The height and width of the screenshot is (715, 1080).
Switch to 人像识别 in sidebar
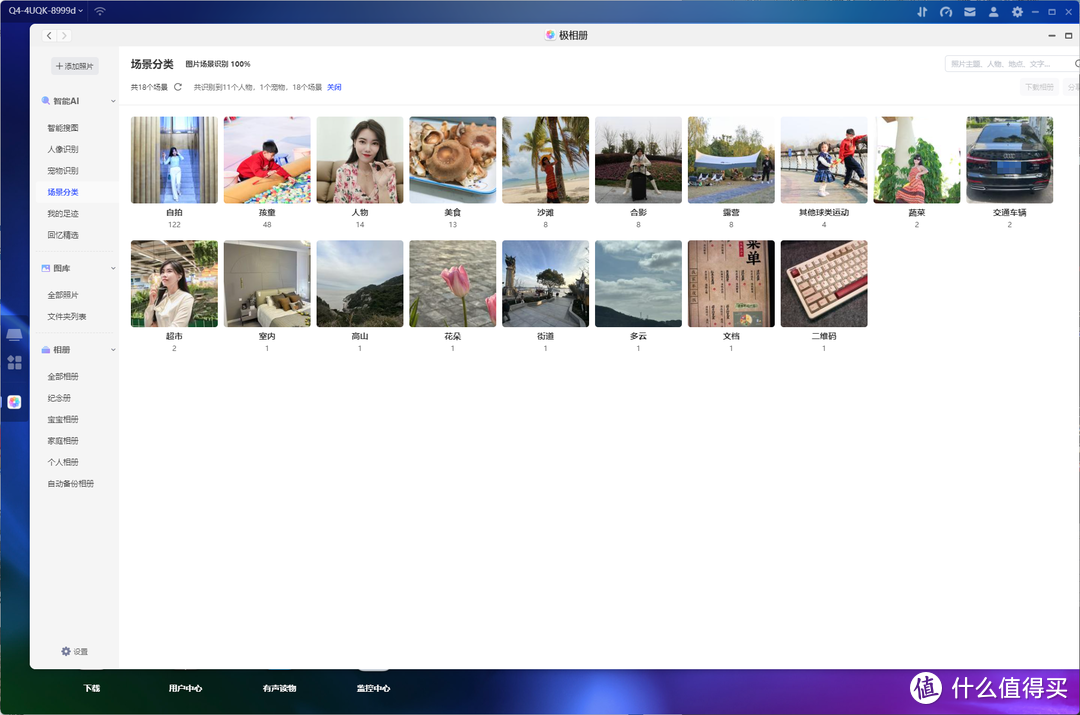(x=62, y=149)
